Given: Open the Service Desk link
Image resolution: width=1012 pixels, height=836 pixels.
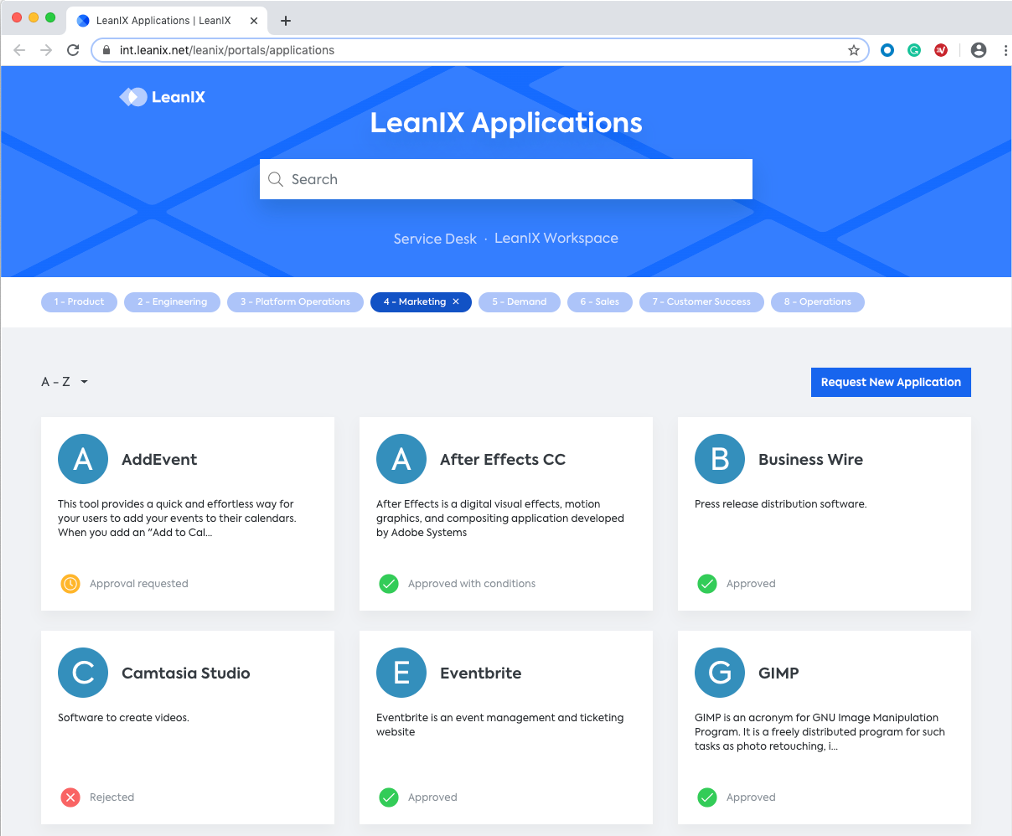Looking at the screenshot, I should pyautogui.click(x=435, y=238).
